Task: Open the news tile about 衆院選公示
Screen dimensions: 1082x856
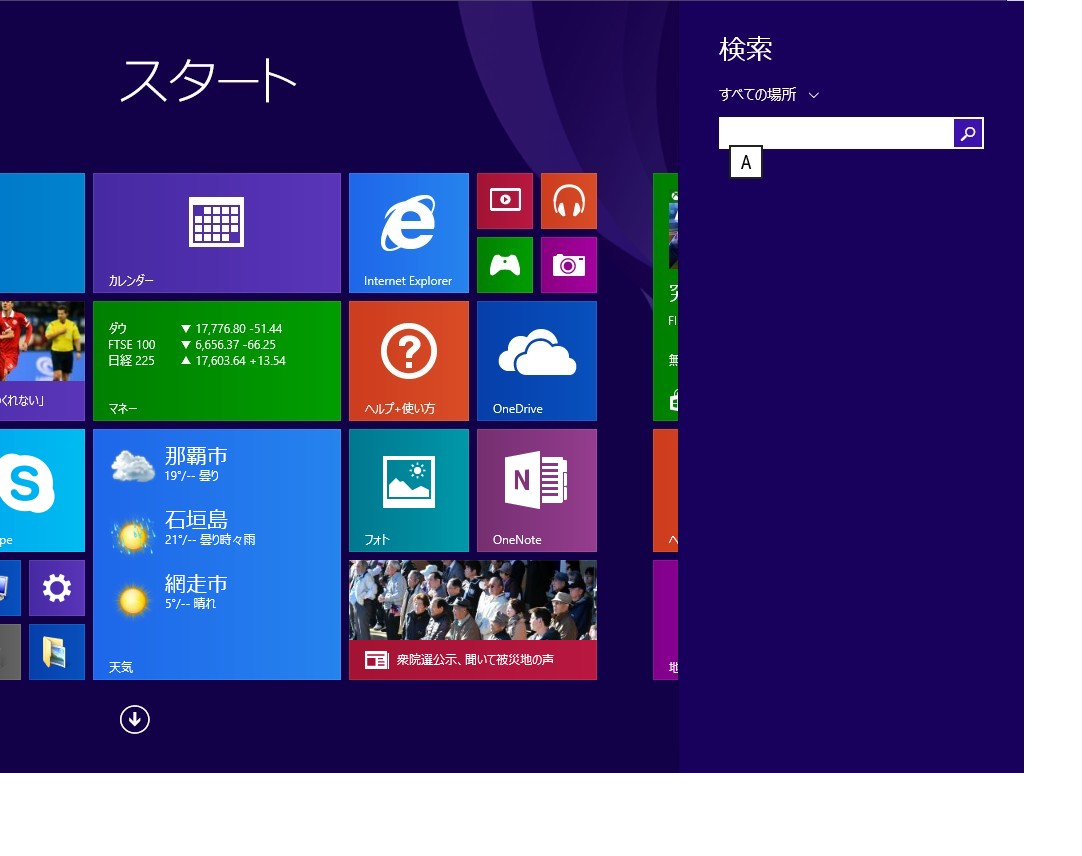Action: (472, 620)
